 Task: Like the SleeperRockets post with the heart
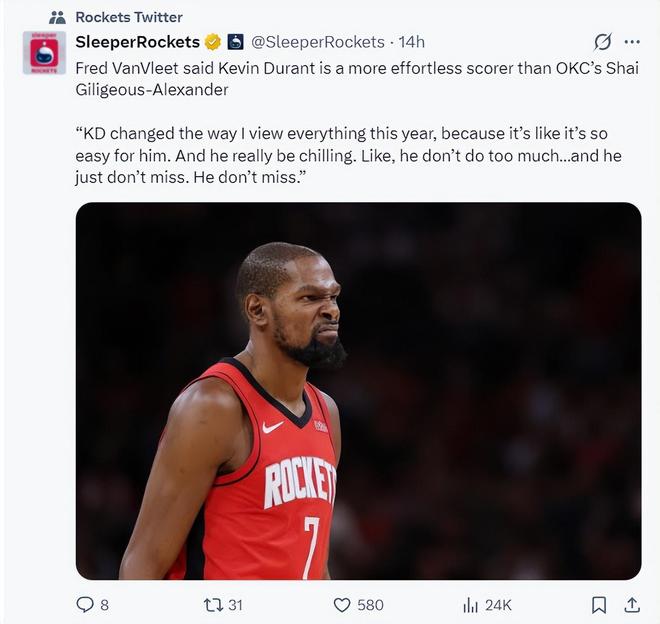(342, 605)
